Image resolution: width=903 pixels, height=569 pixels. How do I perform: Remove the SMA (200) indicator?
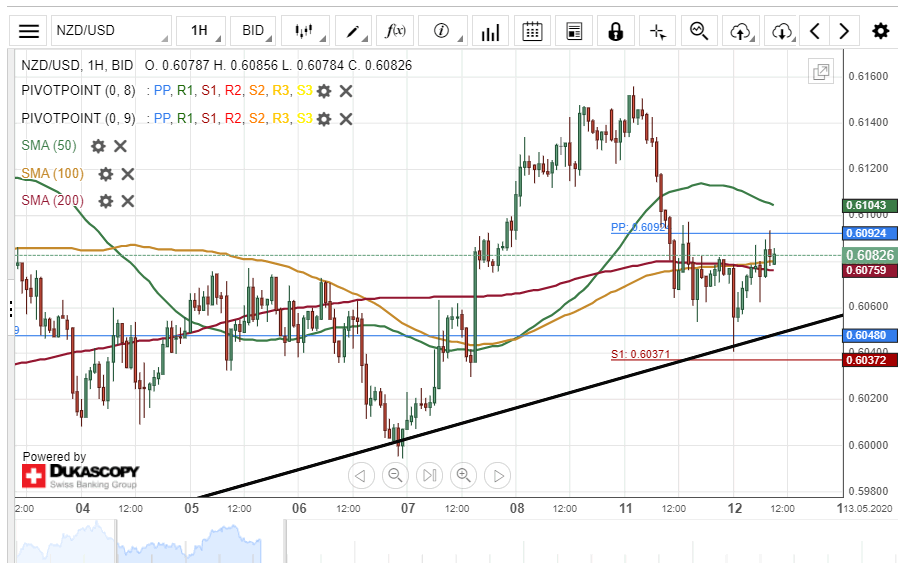coord(127,201)
